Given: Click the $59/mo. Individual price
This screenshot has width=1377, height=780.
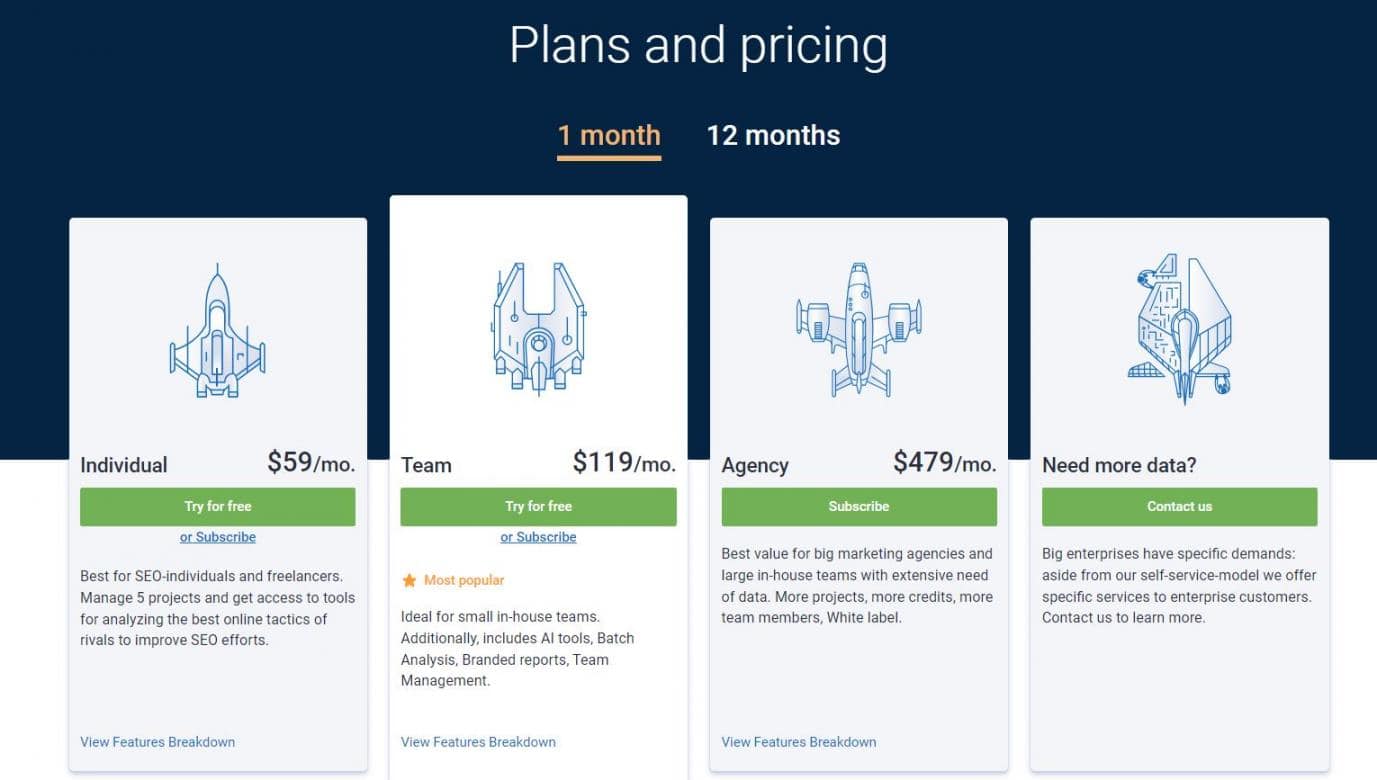Looking at the screenshot, I should [x=310, y=462].
